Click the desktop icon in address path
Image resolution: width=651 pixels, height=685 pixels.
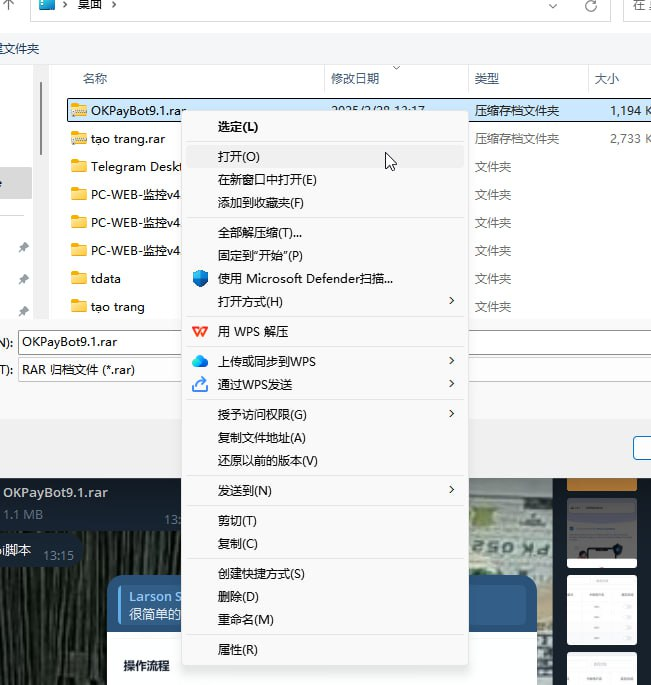pos(47,5)
